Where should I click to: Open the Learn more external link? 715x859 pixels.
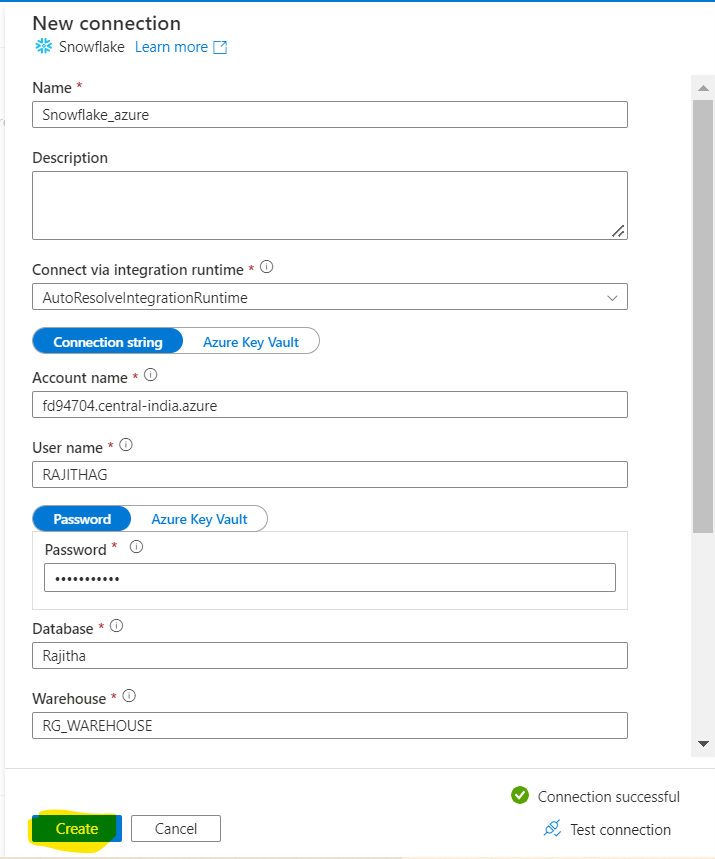click(x=181, y=47)
